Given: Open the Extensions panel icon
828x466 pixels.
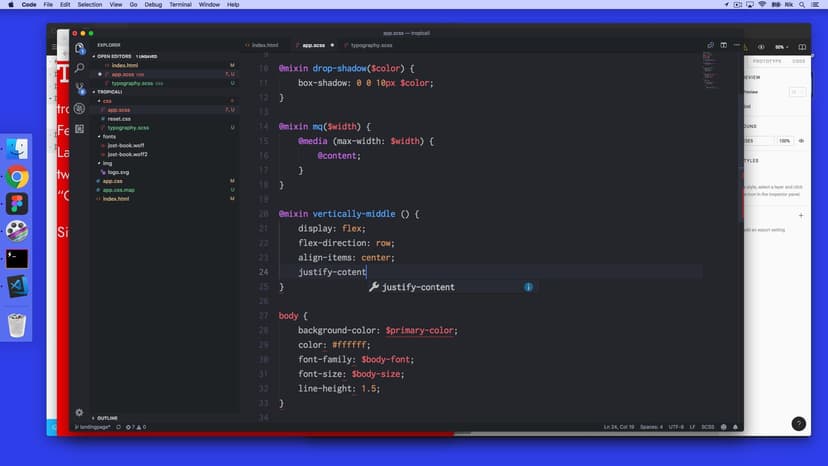Looking at the screenshot, I should coord(79,128).
